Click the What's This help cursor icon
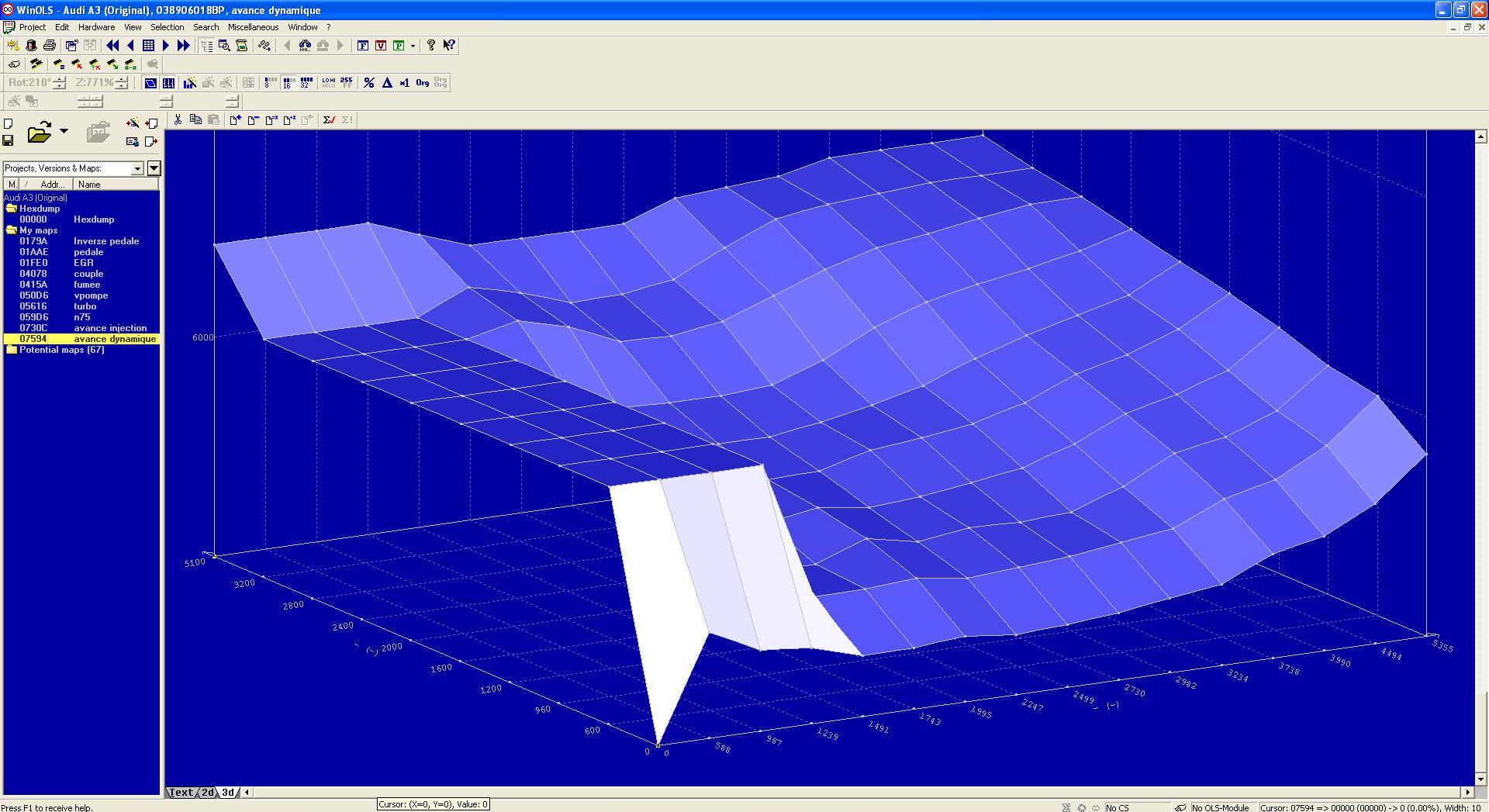Screen dimensions: 1489x812 point(448,46)
